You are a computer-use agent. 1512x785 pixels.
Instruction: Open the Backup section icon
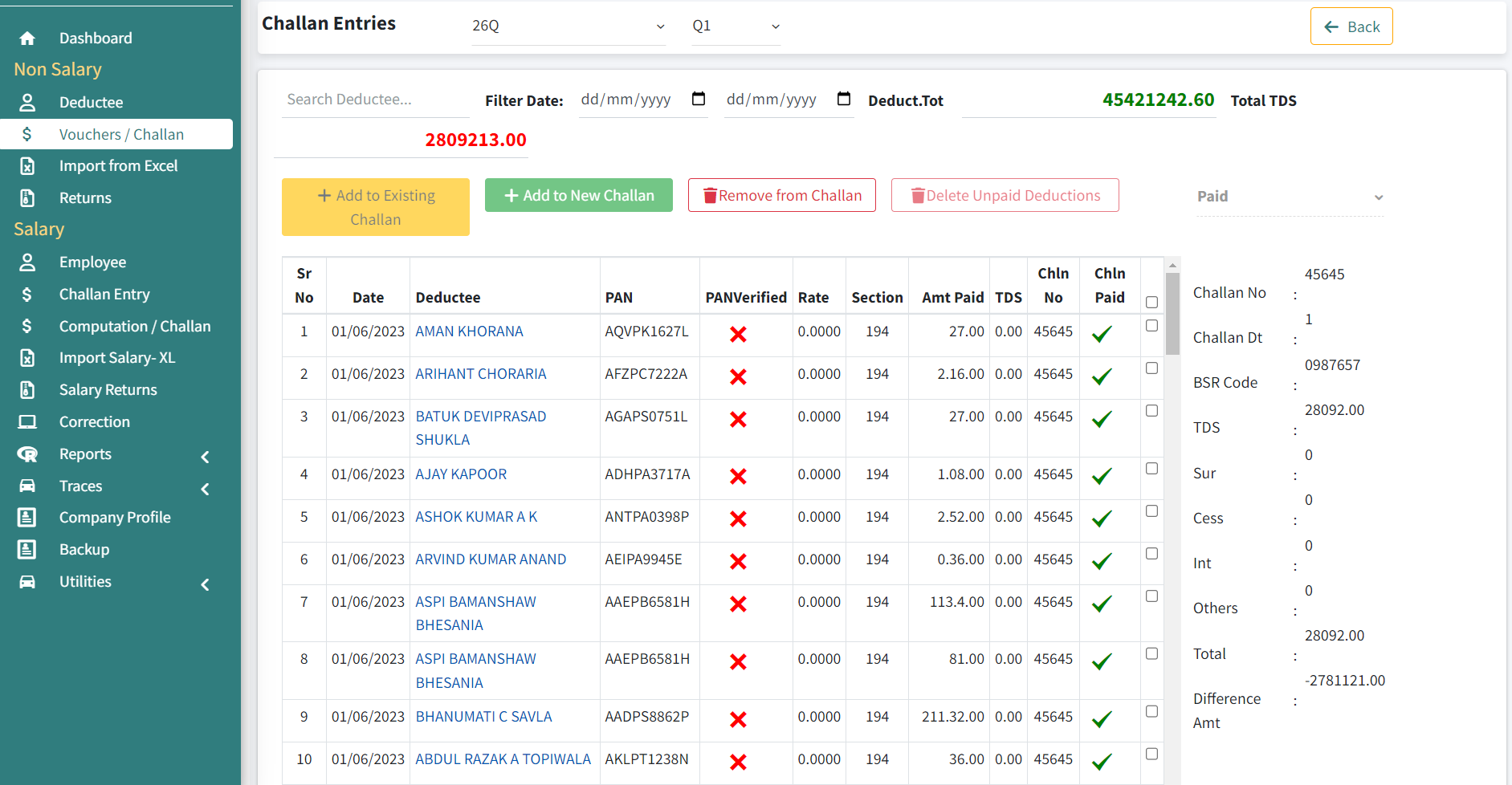click(28, 549)
